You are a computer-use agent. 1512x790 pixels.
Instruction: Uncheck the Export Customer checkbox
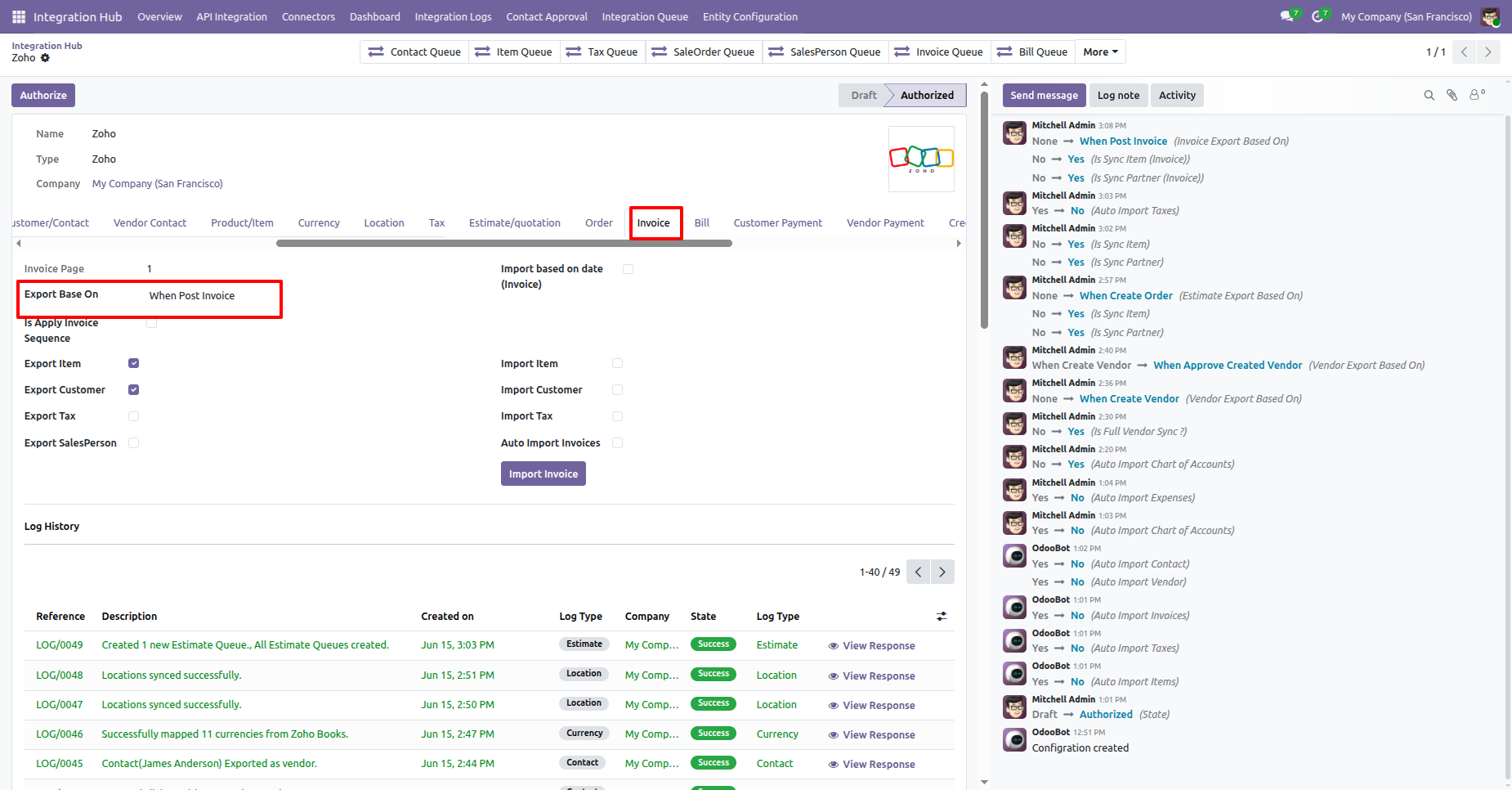pyautogui.click(x=133, y=390)
